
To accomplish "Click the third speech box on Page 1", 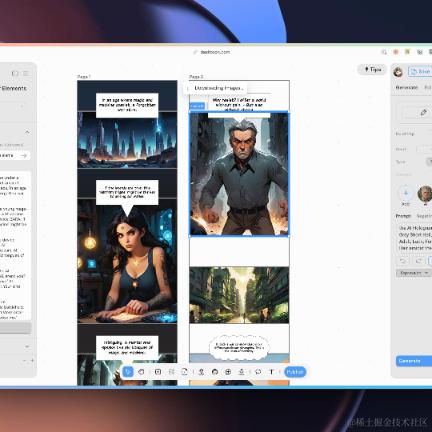I will [127, 348].
